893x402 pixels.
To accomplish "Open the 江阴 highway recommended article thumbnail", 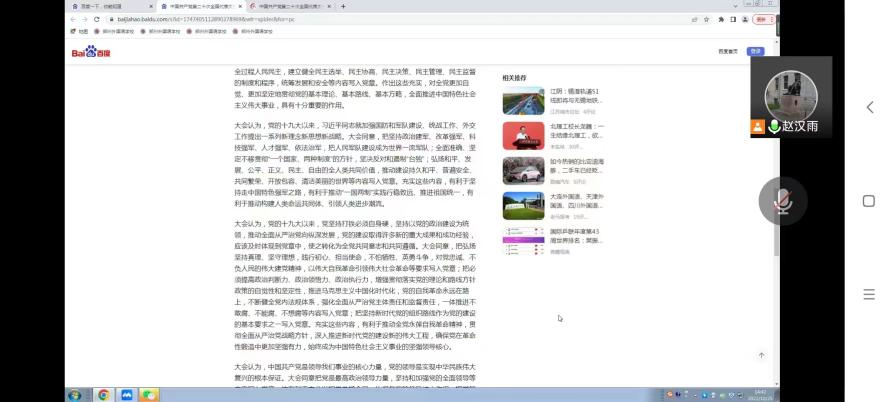I will pos(523,102).
